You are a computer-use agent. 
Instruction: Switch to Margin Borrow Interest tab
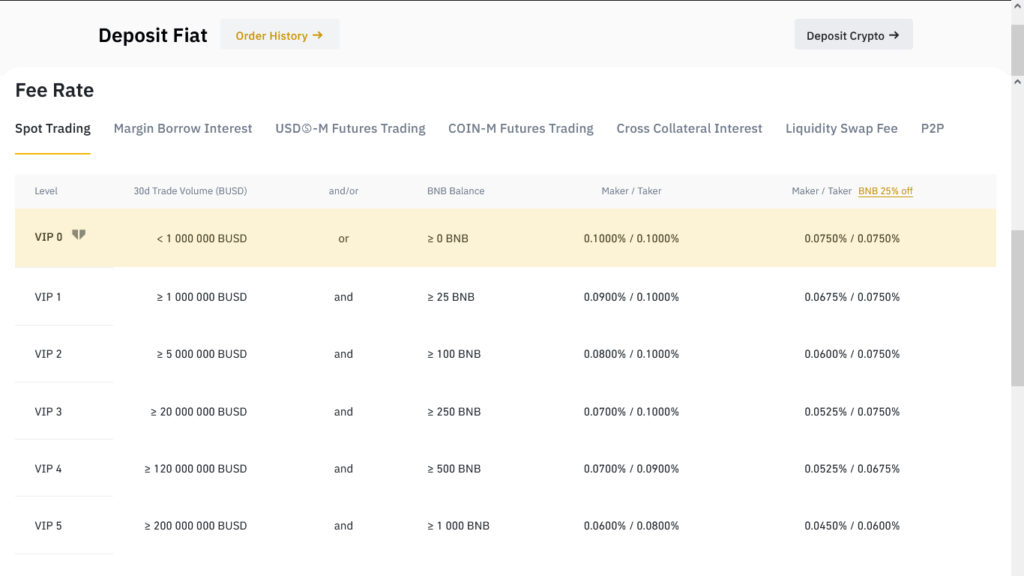pos(183,128)
